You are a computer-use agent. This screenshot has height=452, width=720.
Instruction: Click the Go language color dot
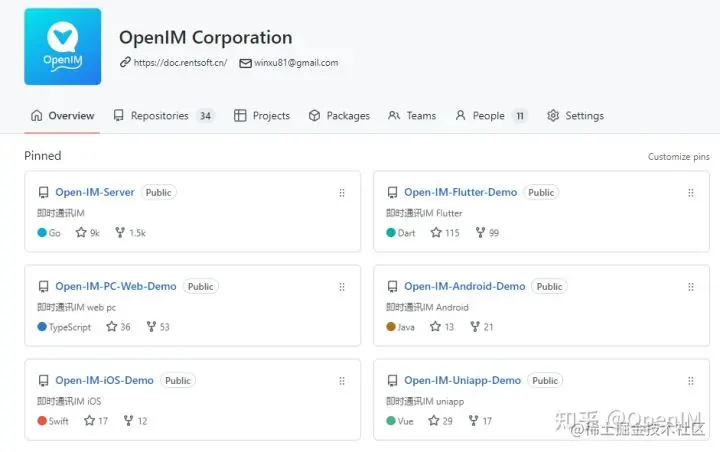(42, 232)
